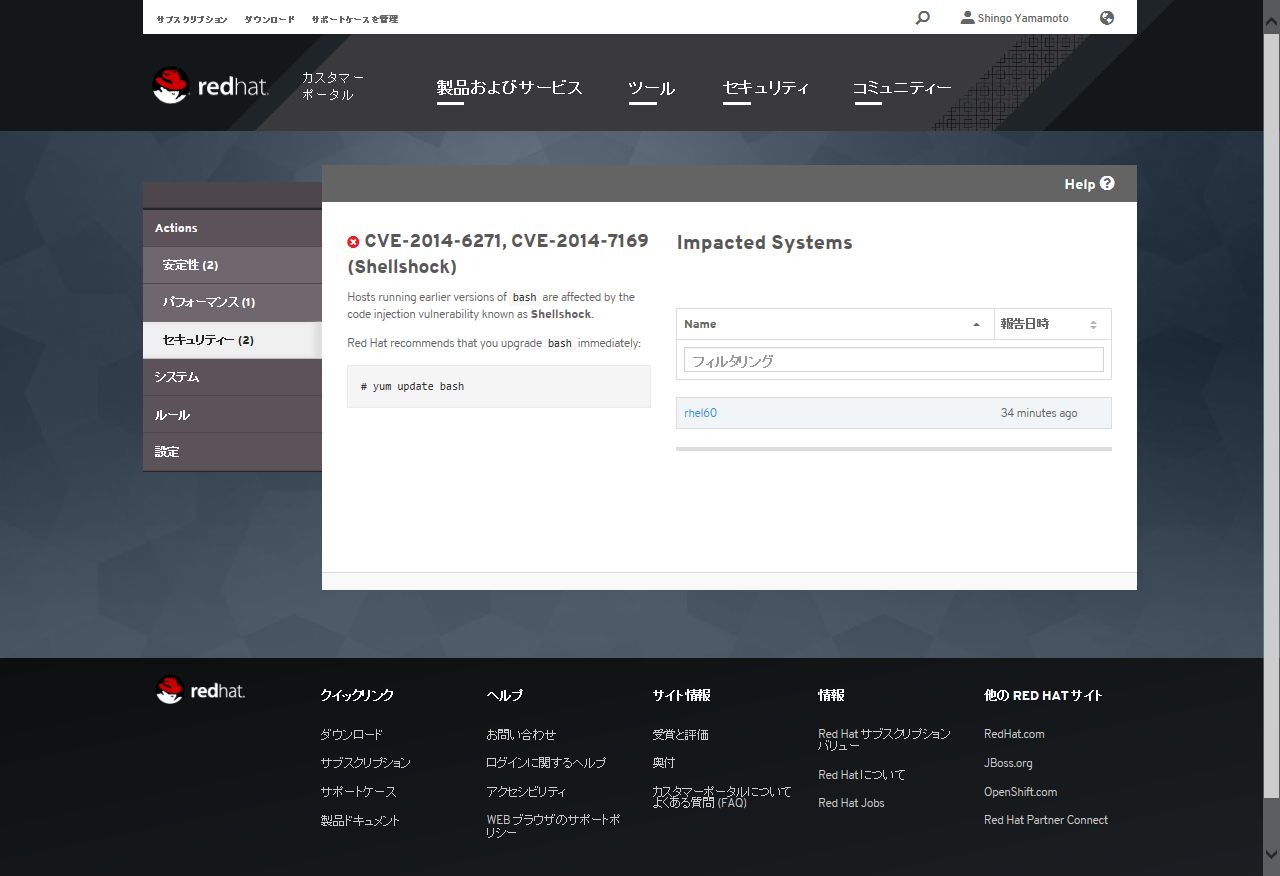
Task: Open the rhel60 system link
Action: 700,413
